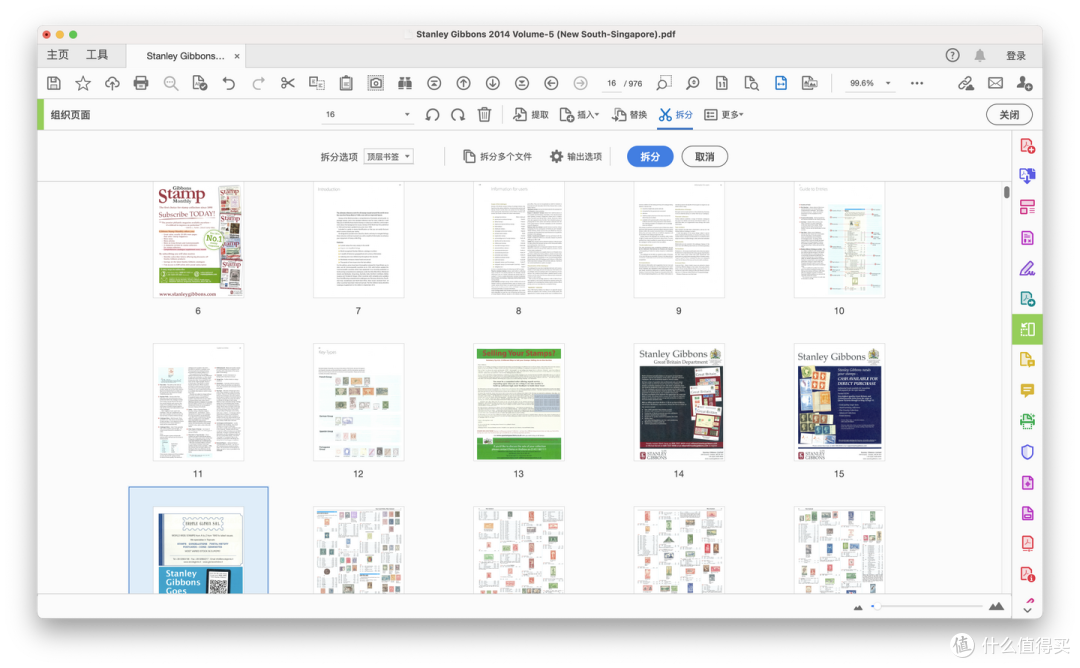
Task: Rotate pages clockwise icon
Action: [458, 115]
